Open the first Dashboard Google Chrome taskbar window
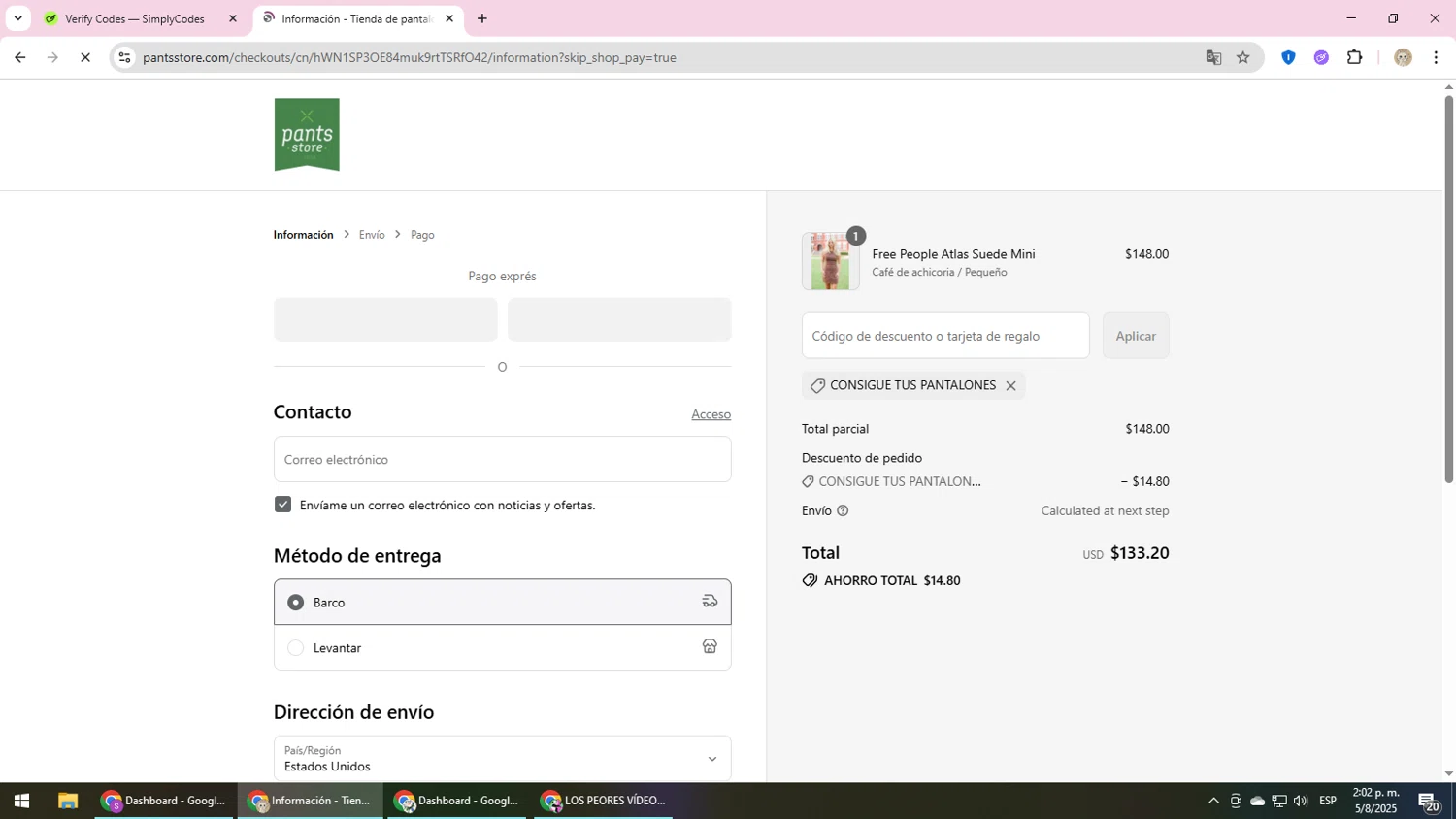The width and height of the screenshot is (1456, 819). tap(165, 801)
